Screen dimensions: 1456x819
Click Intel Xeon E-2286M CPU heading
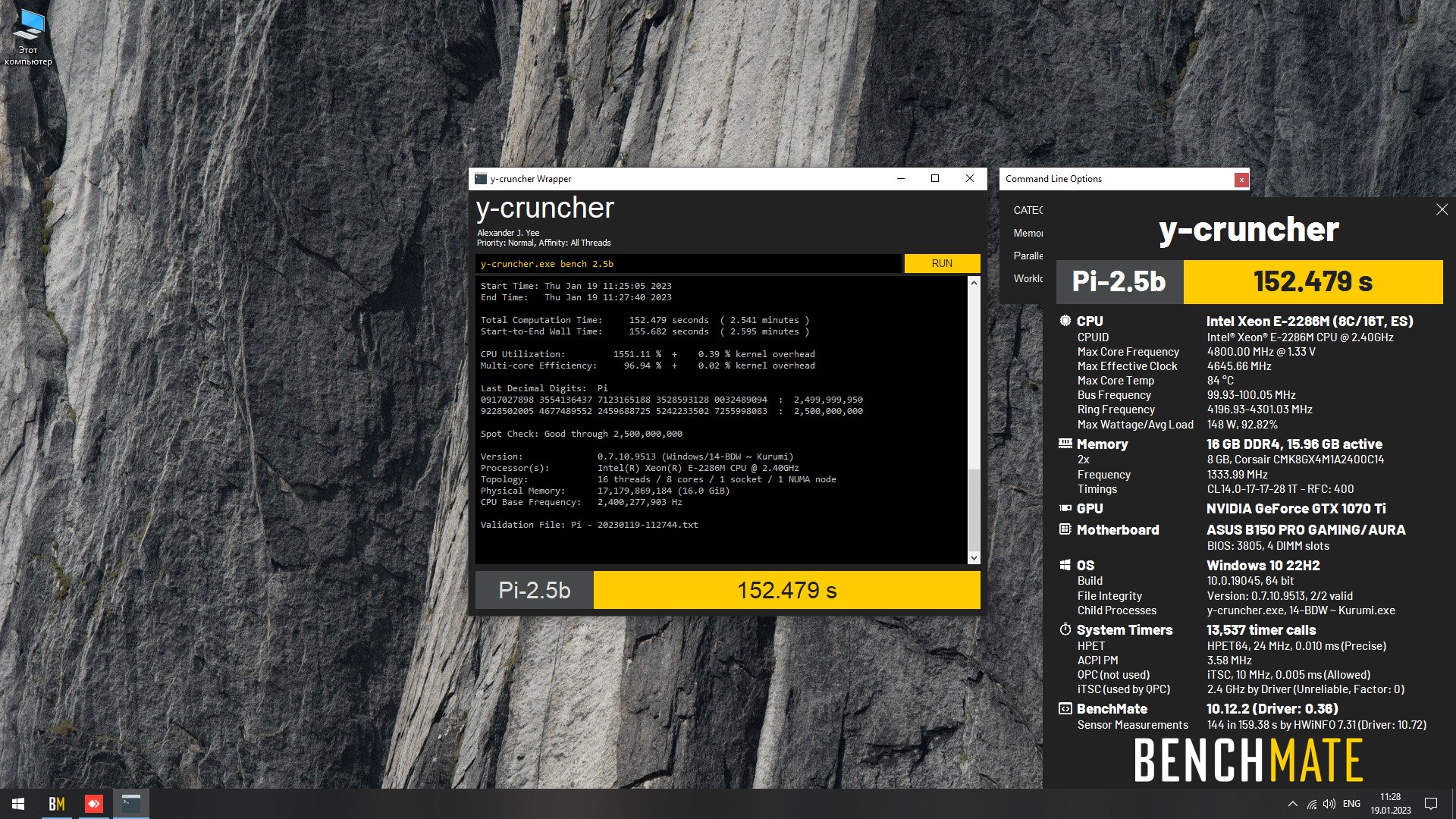click(1310, 321)
